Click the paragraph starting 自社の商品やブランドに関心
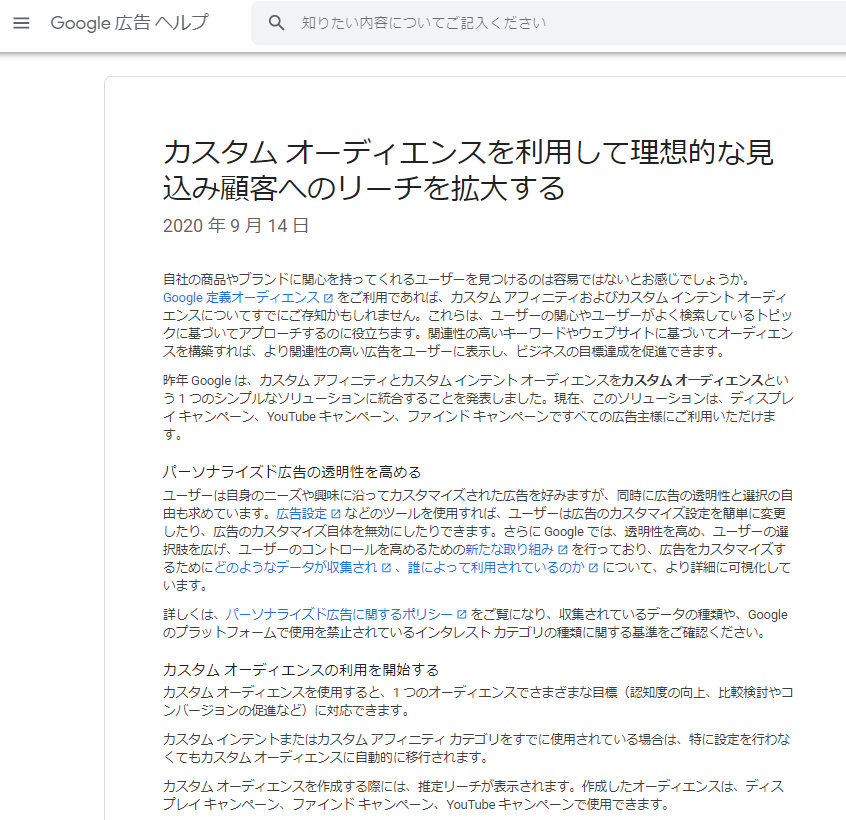 click(478, 316)
